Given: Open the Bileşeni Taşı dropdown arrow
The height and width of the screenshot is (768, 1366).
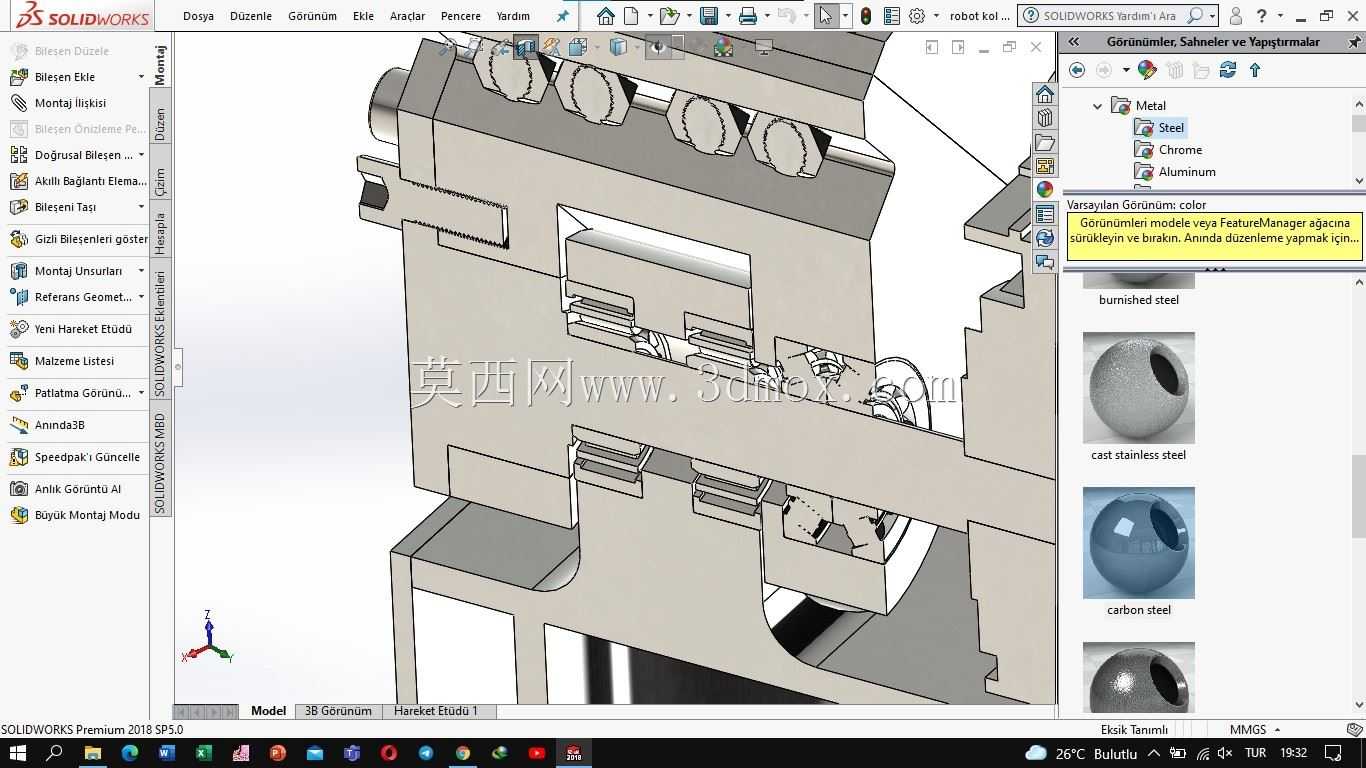Looking at the screenshot, I should point(141,207).
